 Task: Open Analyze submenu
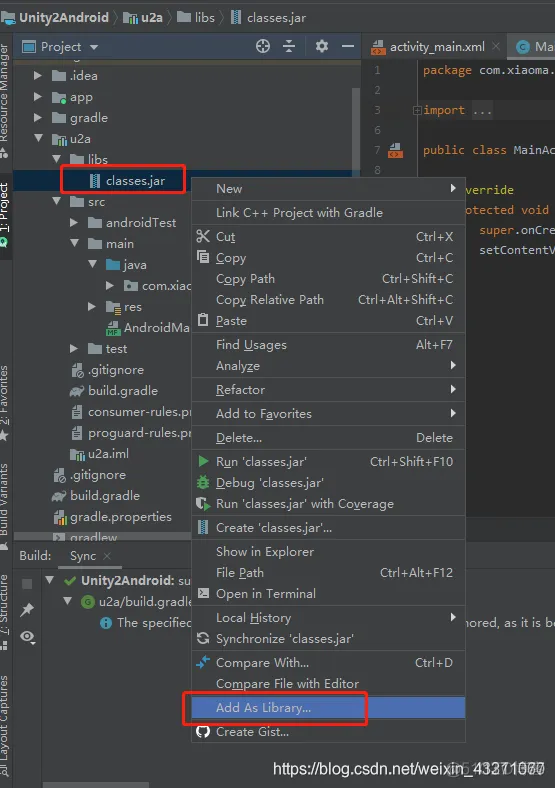coord(328,366)
